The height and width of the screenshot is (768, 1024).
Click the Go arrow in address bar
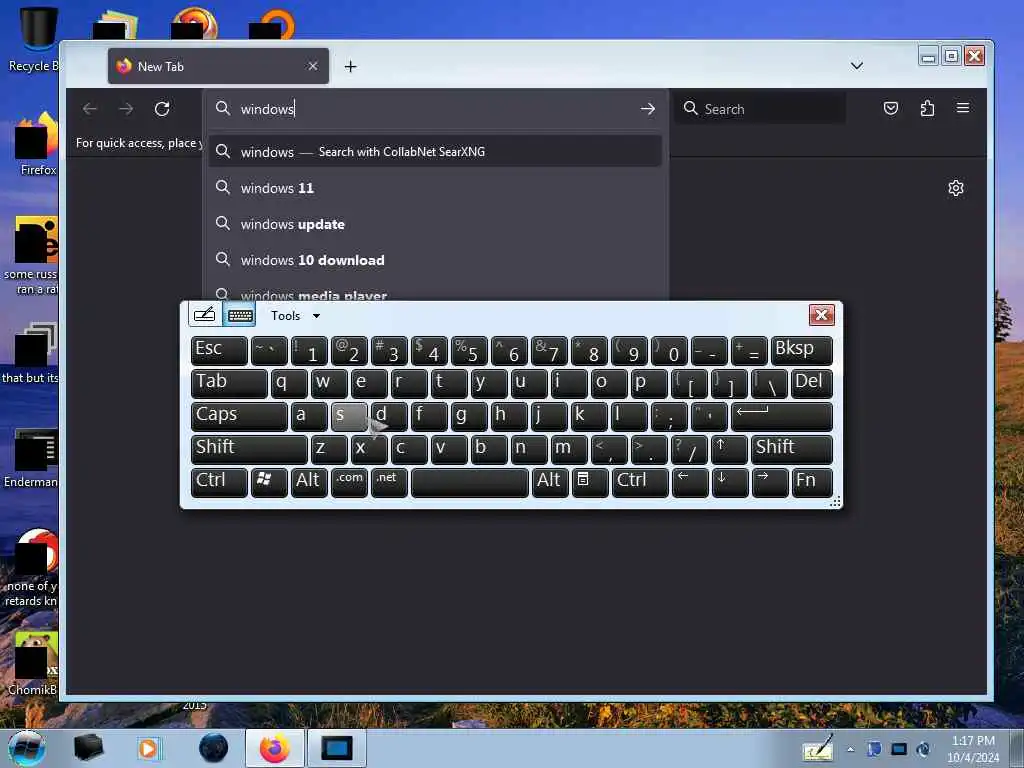pos(647,108)
